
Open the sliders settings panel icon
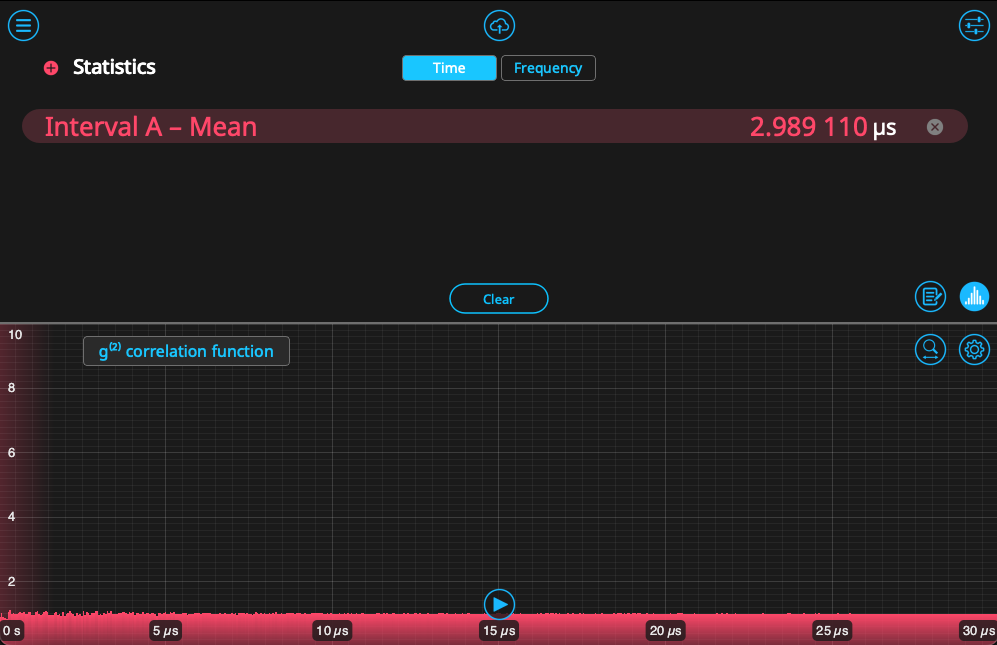point(973,26)
